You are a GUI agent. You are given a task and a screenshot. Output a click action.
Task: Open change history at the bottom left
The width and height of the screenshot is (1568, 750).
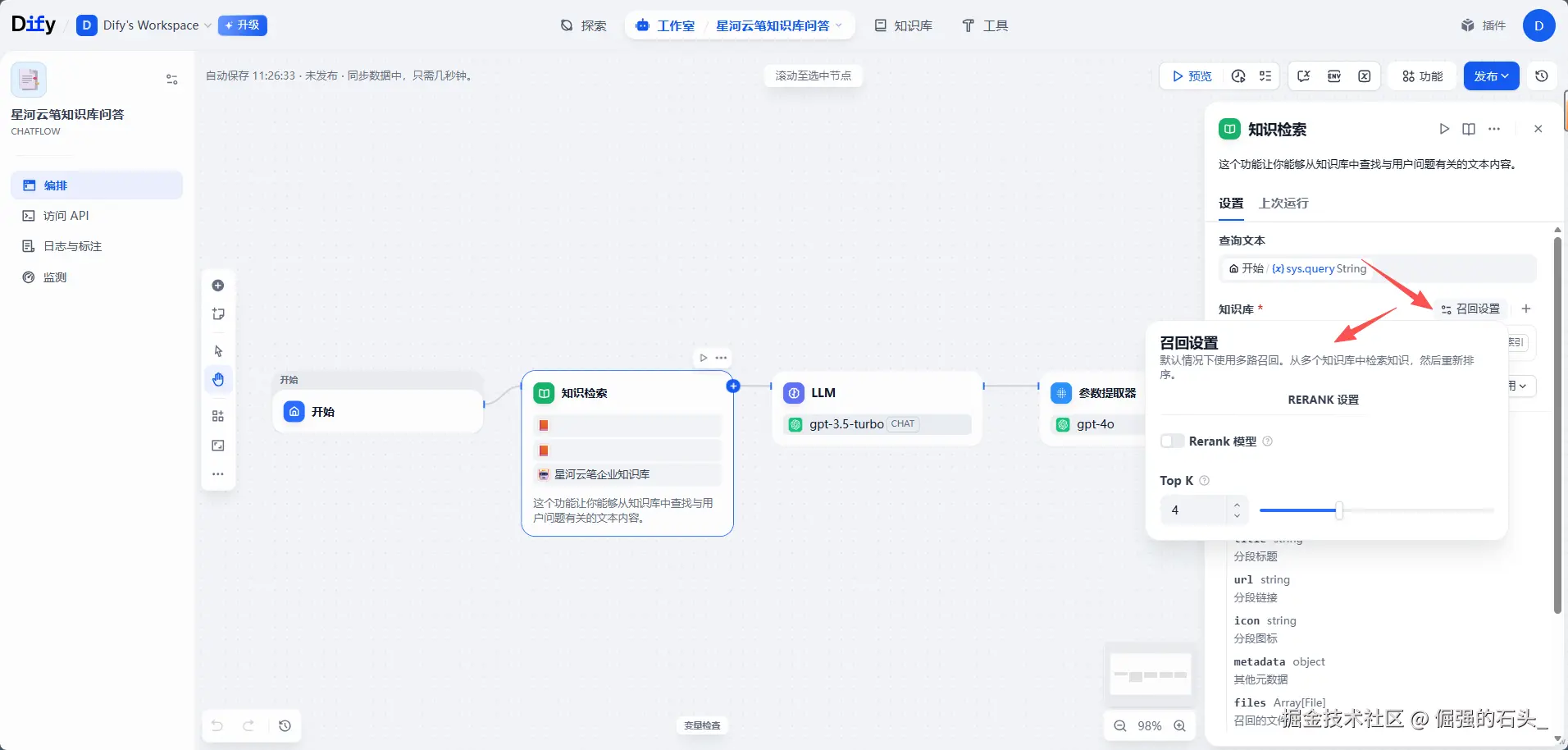pos(285,725)
